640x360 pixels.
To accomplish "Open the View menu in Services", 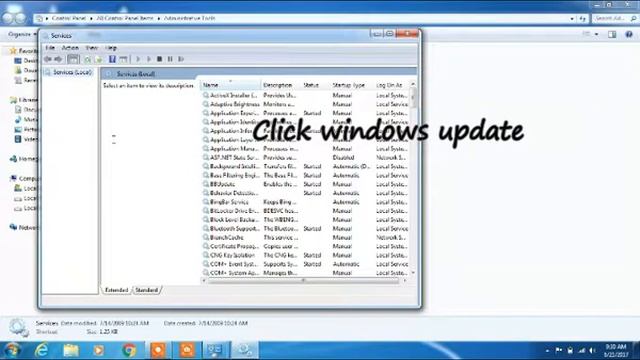I will tap(92, 48).
